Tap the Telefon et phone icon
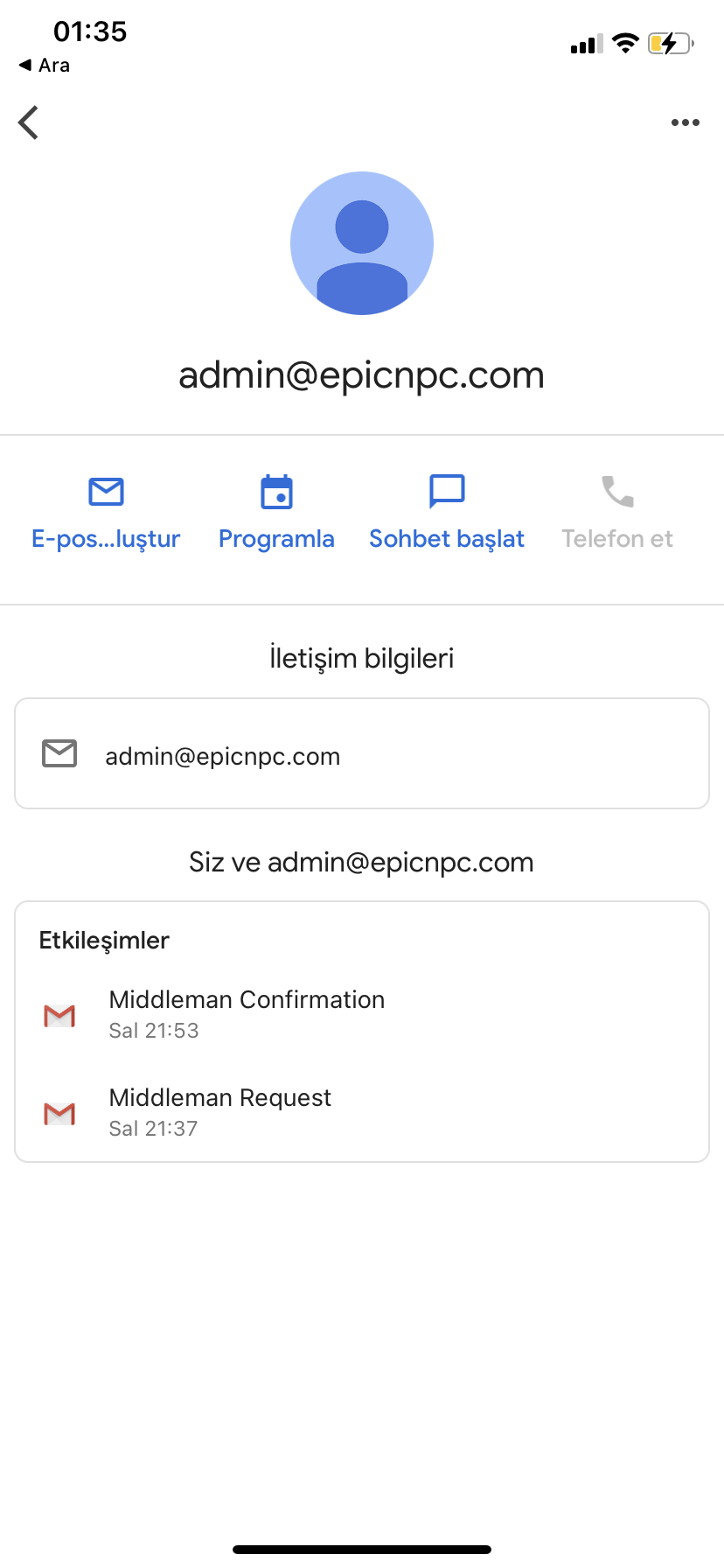 [x=617, y=492]
